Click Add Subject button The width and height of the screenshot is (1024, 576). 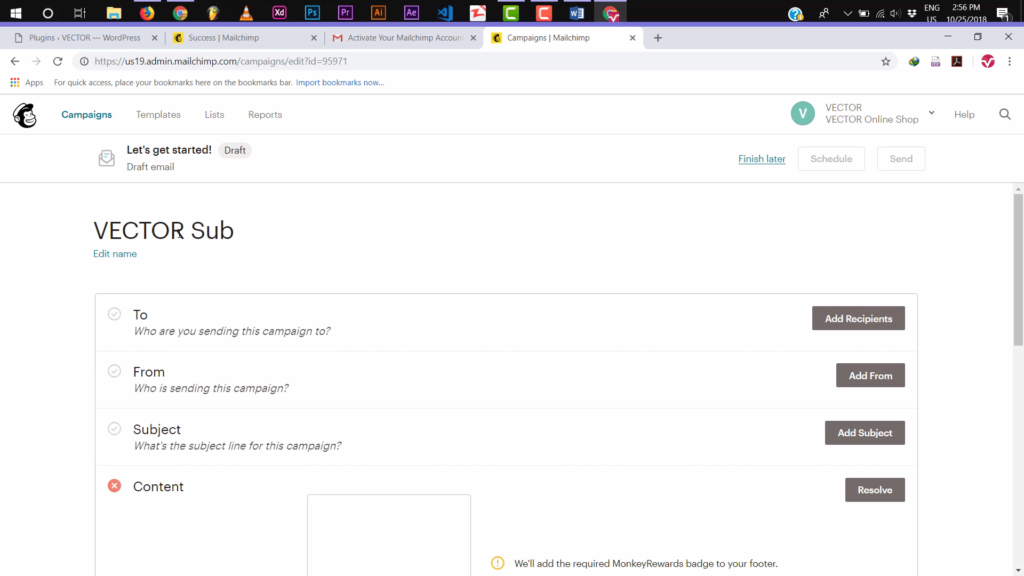point(865,433)
